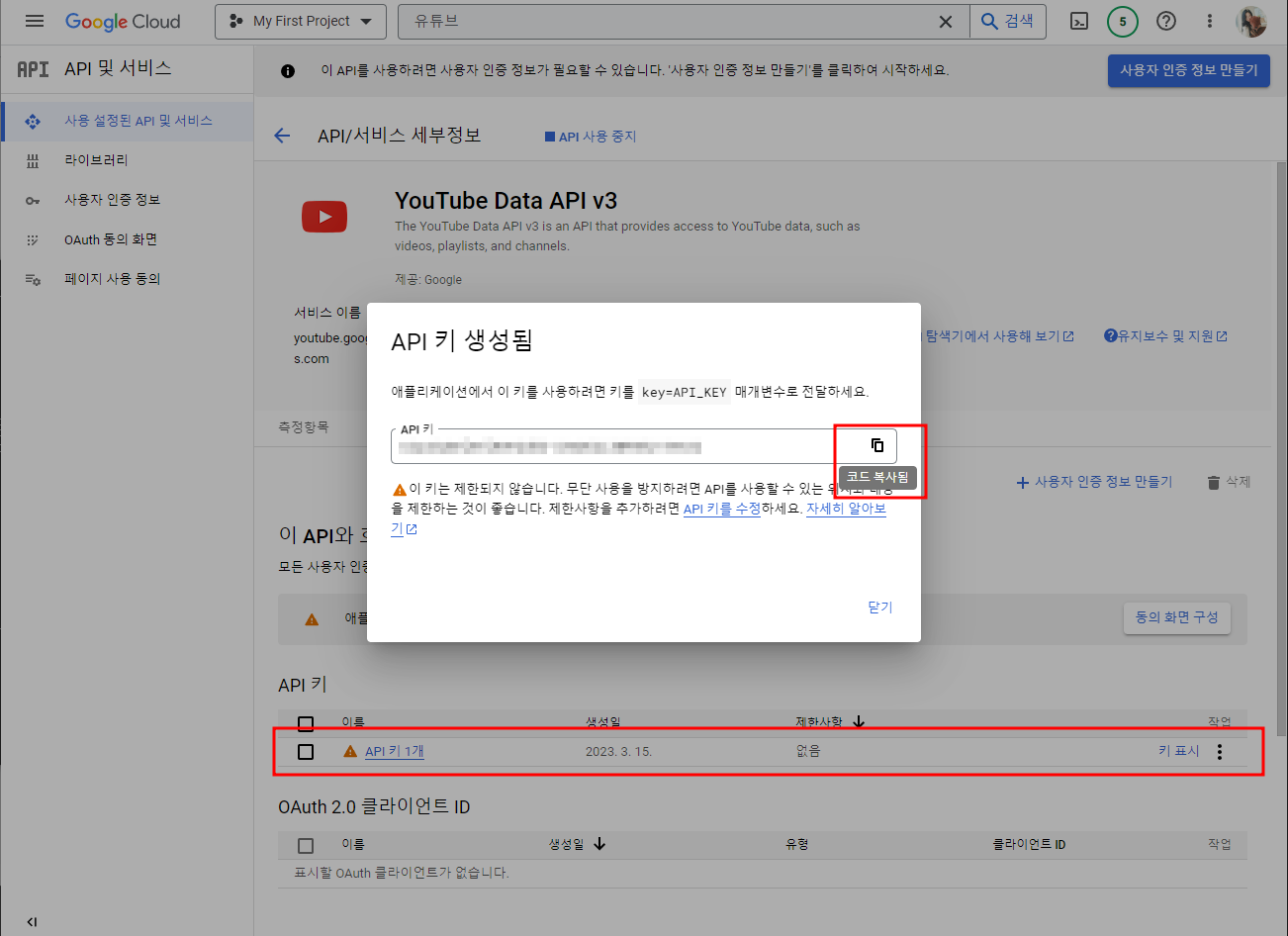The height and width of the screenshot is (936, 1288).
Task: Go back with the left arrow
Action: (x=282, y=136)
